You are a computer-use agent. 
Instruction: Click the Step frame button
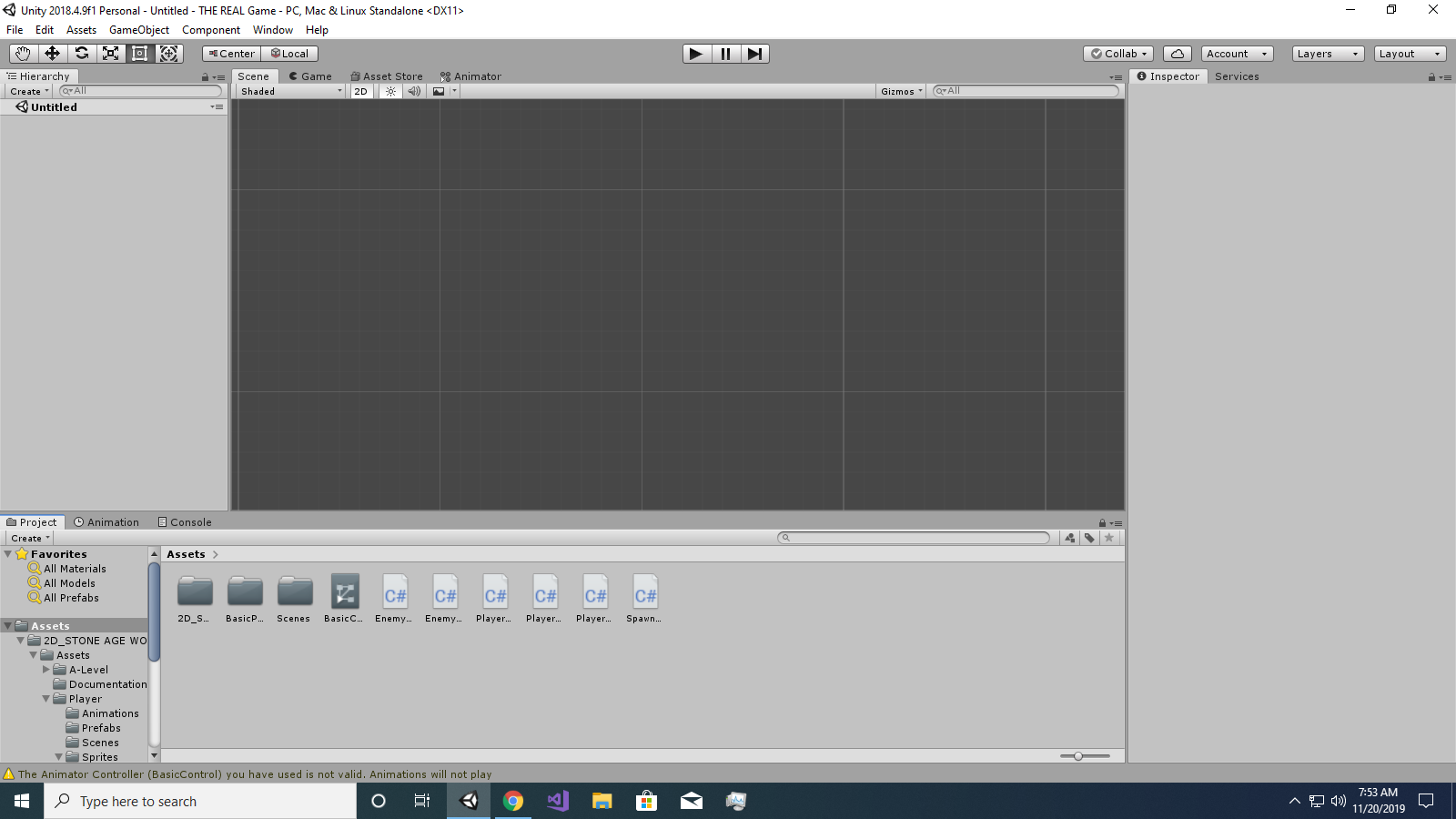(x=754, y=54)
